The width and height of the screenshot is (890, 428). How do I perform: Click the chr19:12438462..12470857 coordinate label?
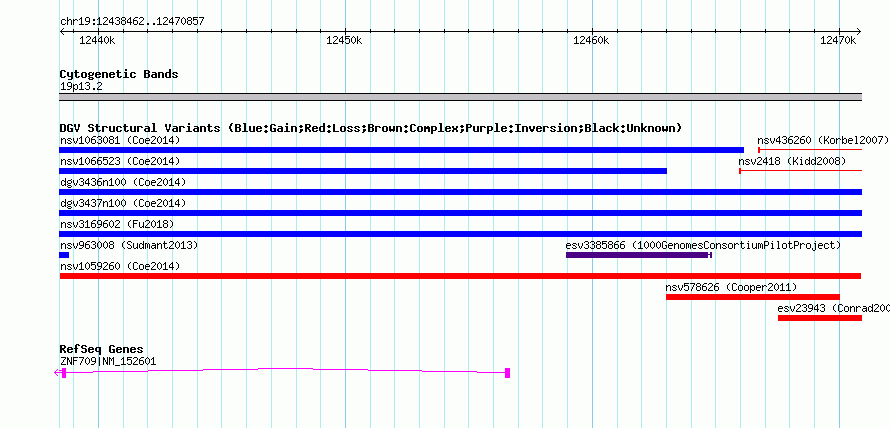[x=132, y=22]
